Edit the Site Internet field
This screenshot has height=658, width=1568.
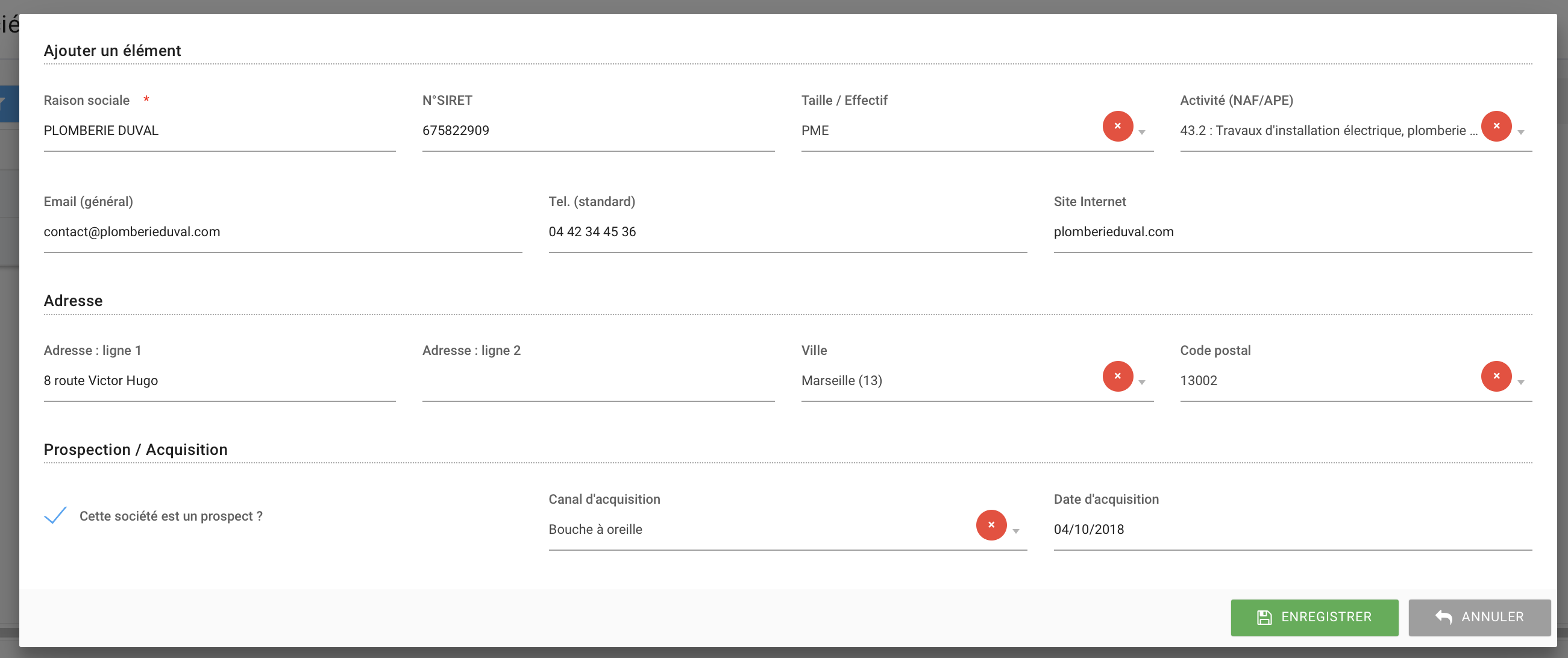click(x=1293, y=232)
